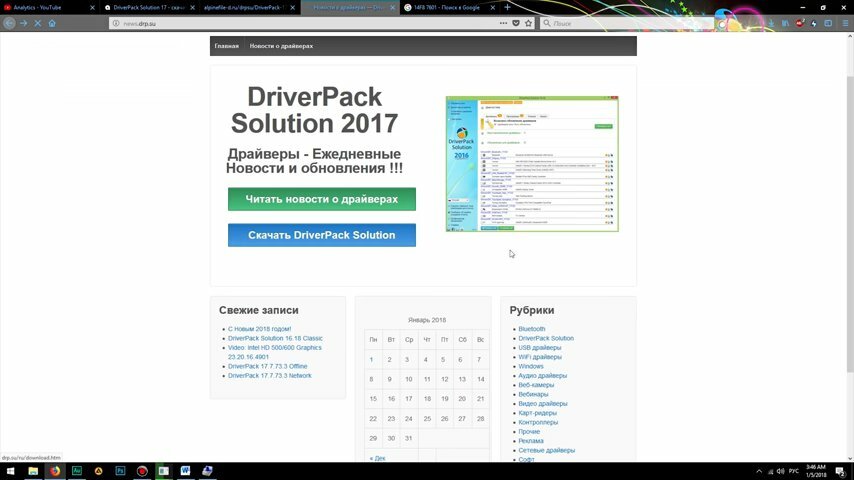Open the Веб-камеры category
854x480 pixels.
coord(536,385)
